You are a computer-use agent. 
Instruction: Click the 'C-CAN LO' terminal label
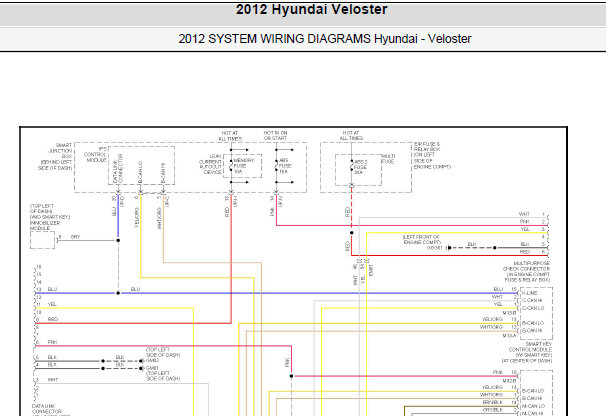click(533, 308)
